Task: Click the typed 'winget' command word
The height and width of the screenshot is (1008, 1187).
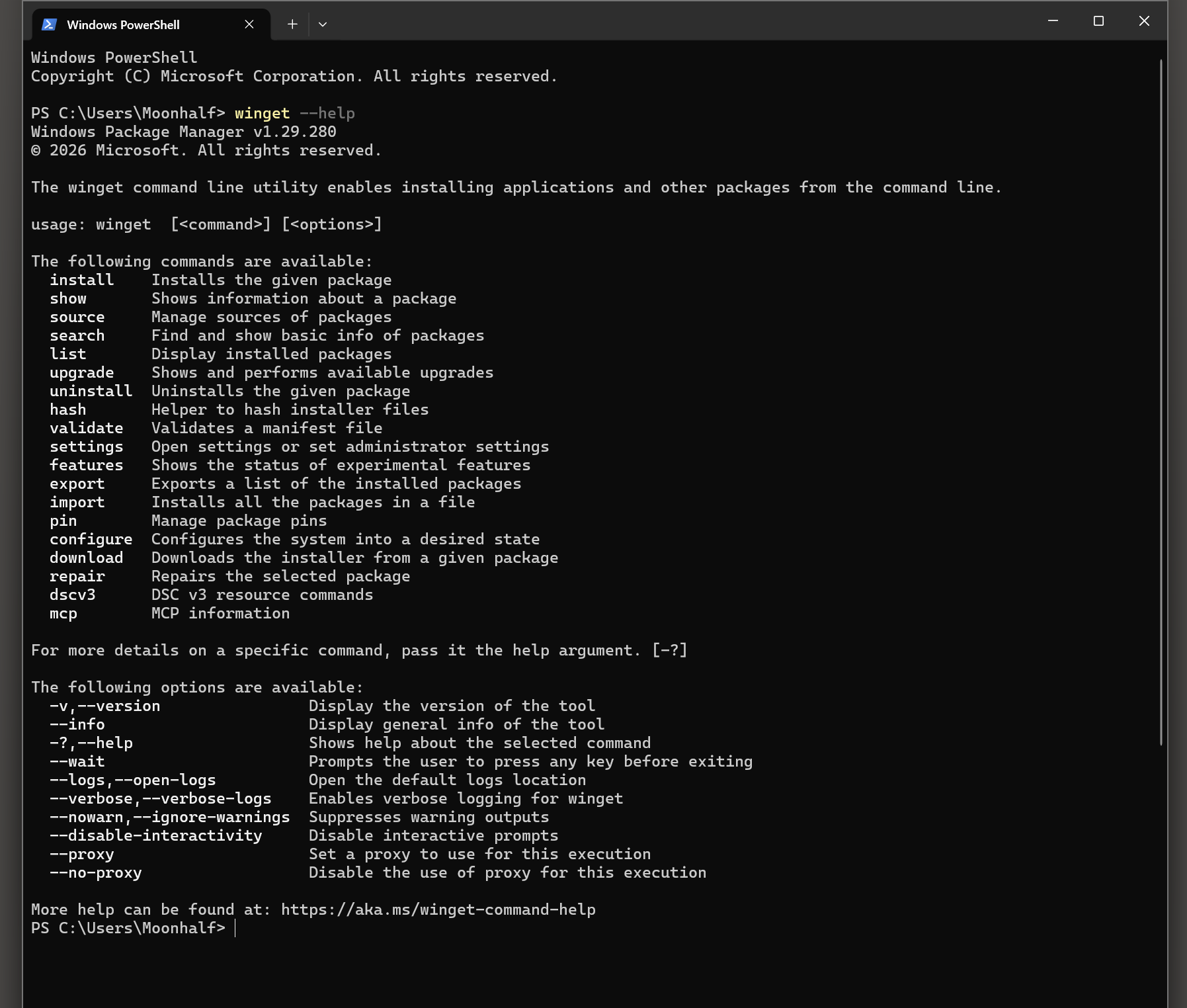Action: point(263,113)
